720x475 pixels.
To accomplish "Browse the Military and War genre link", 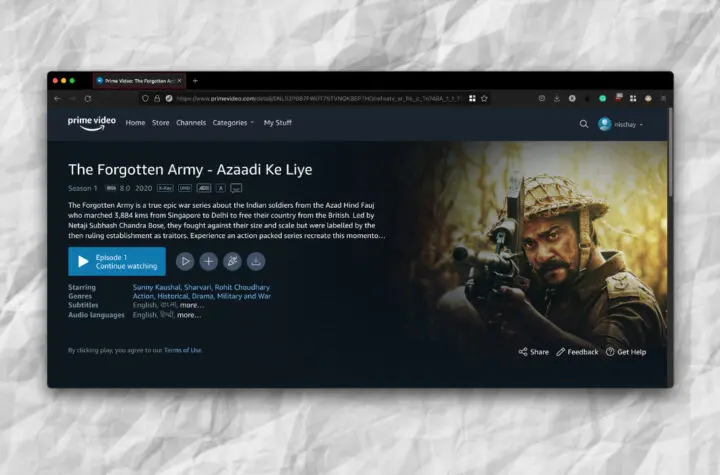I will pyautogui.click(x=244, y=296).
